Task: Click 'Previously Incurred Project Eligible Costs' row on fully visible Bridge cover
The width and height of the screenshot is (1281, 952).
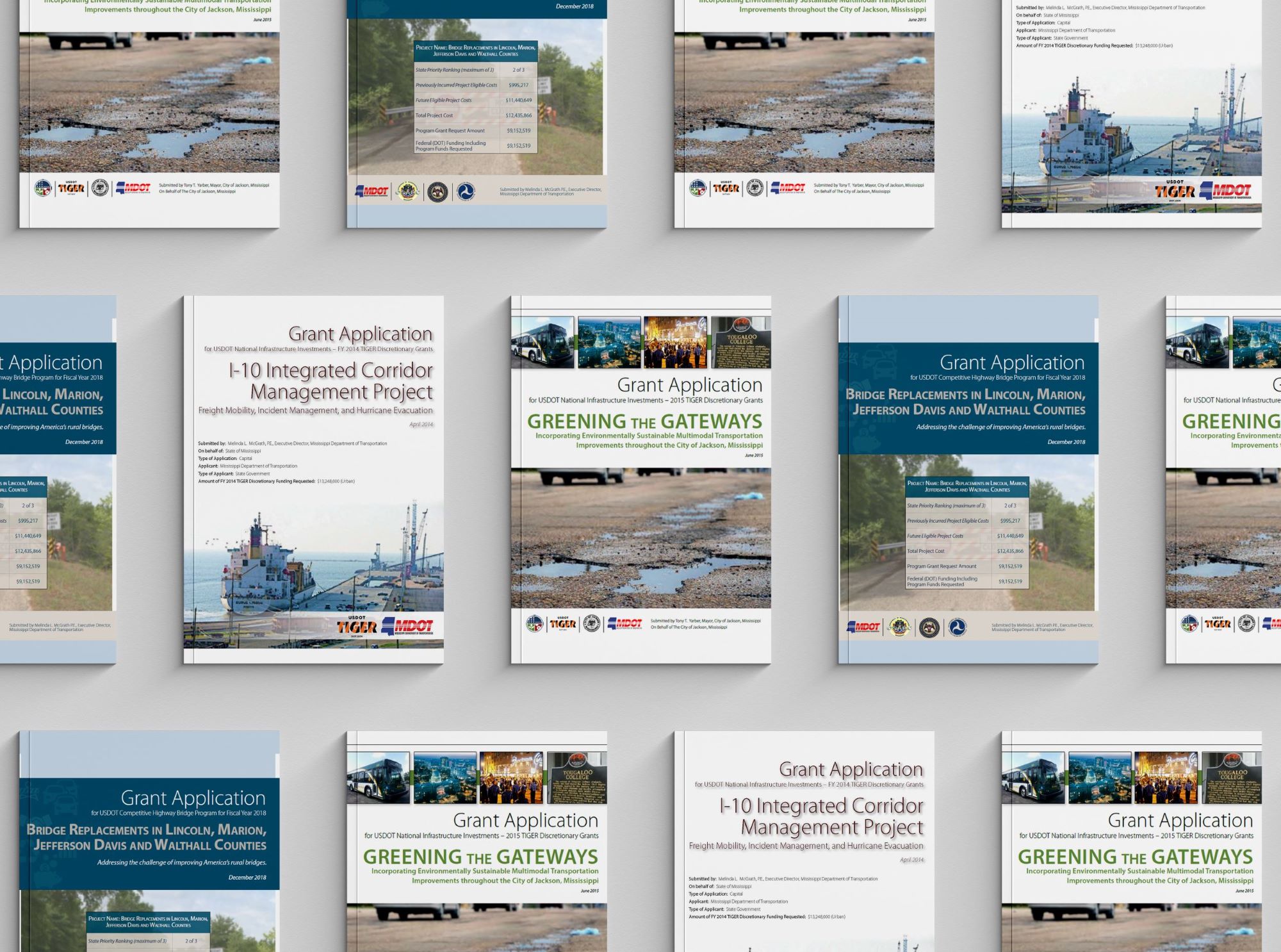Action: pos(967,521)
